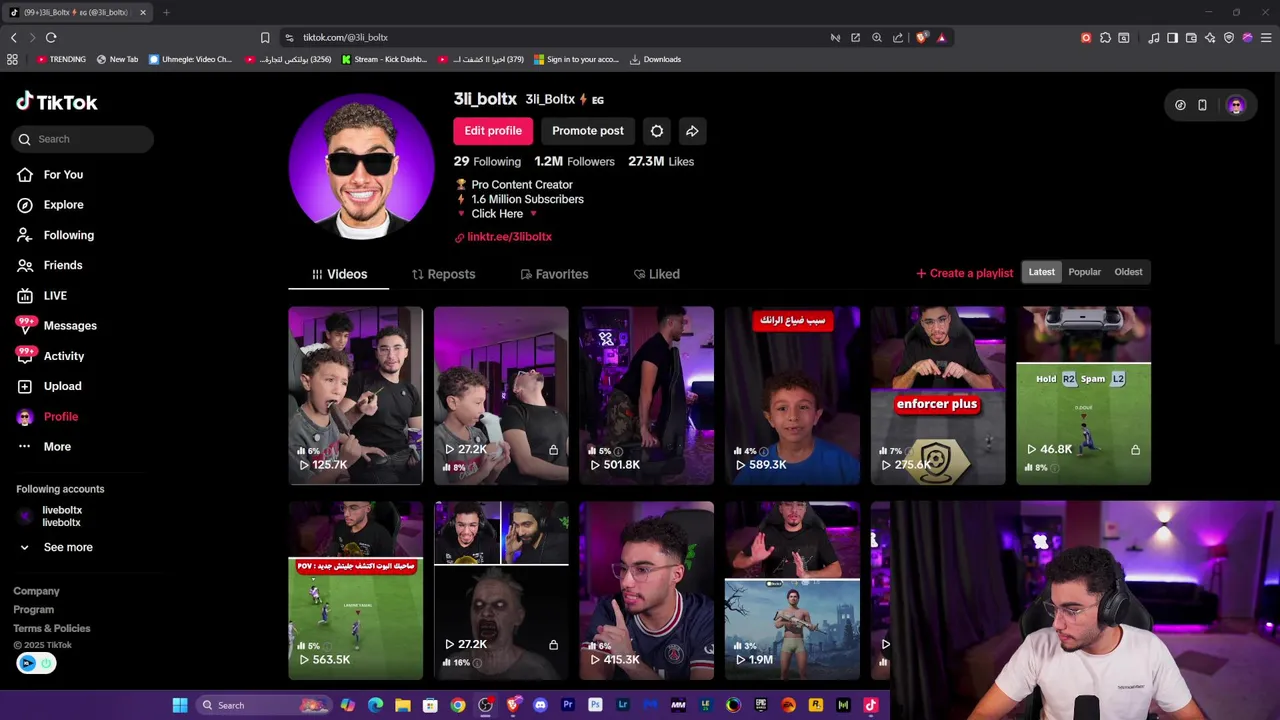Expand See more following accounts
The height and width of the screenshot is (720, 1280).
coord(57,548)
